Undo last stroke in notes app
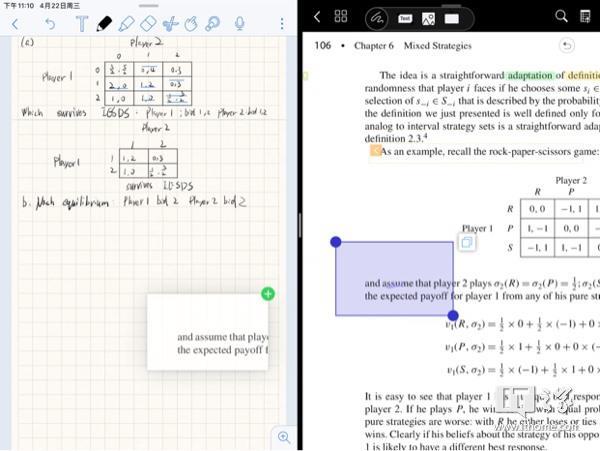 click(x=50, y=24)
